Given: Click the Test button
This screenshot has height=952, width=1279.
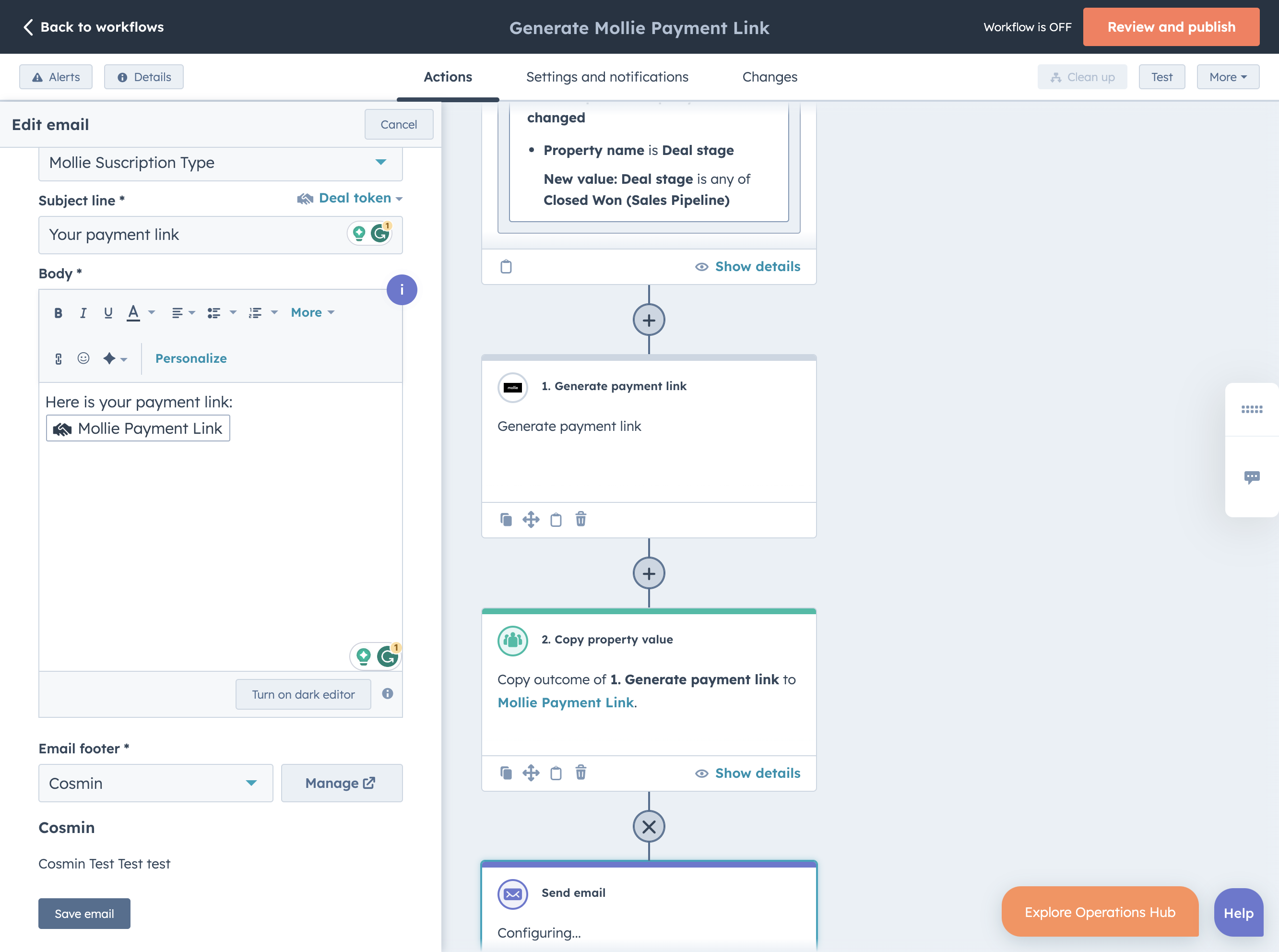Looking at the screenshot, I should coord(1162,77).
